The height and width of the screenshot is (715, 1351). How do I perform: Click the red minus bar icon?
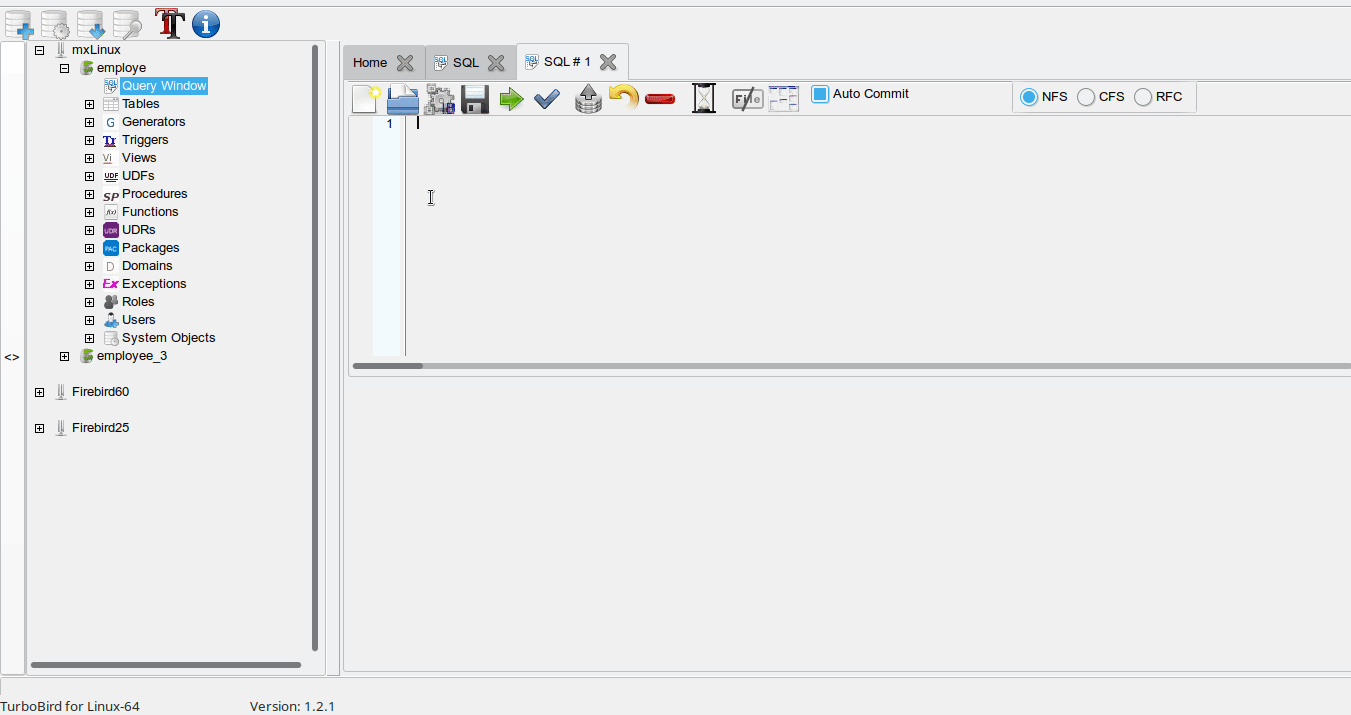(x=660, y=99)
